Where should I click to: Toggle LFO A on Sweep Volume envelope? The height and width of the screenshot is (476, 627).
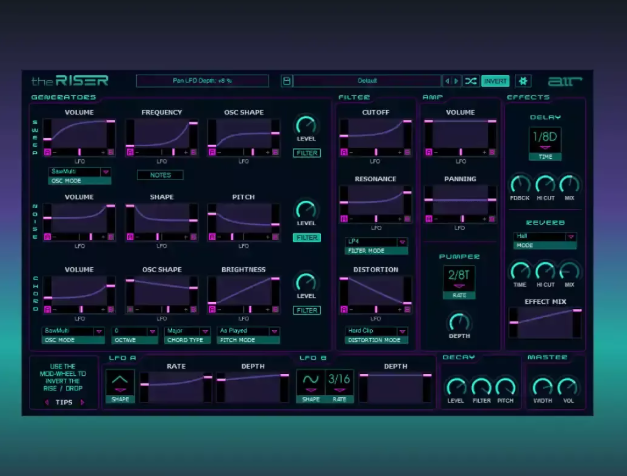pyautogui.click(x=48, y=152)
